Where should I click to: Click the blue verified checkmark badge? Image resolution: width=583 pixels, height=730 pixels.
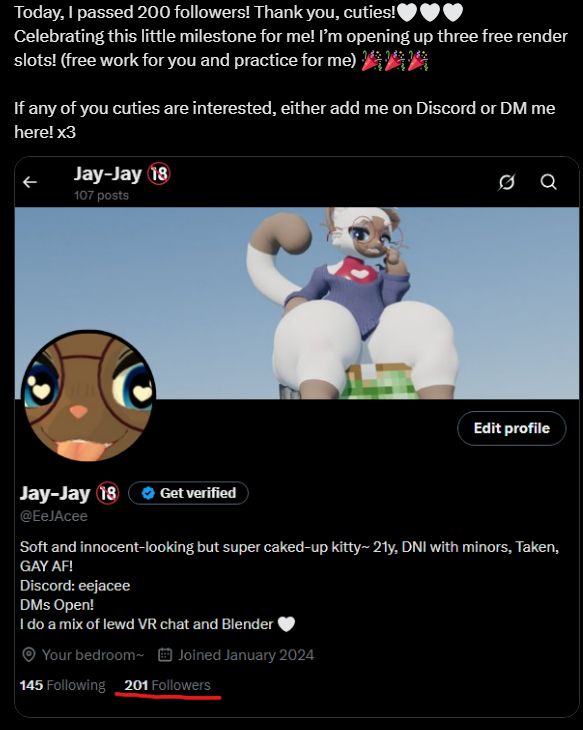(148, 493)
